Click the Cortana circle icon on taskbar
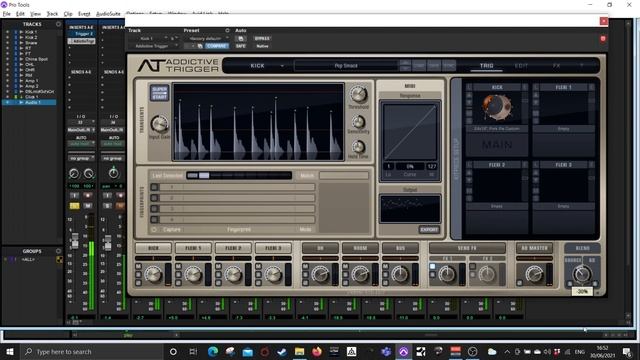Image resolution: width=640 pixels, height=360 pixels. 173,351
